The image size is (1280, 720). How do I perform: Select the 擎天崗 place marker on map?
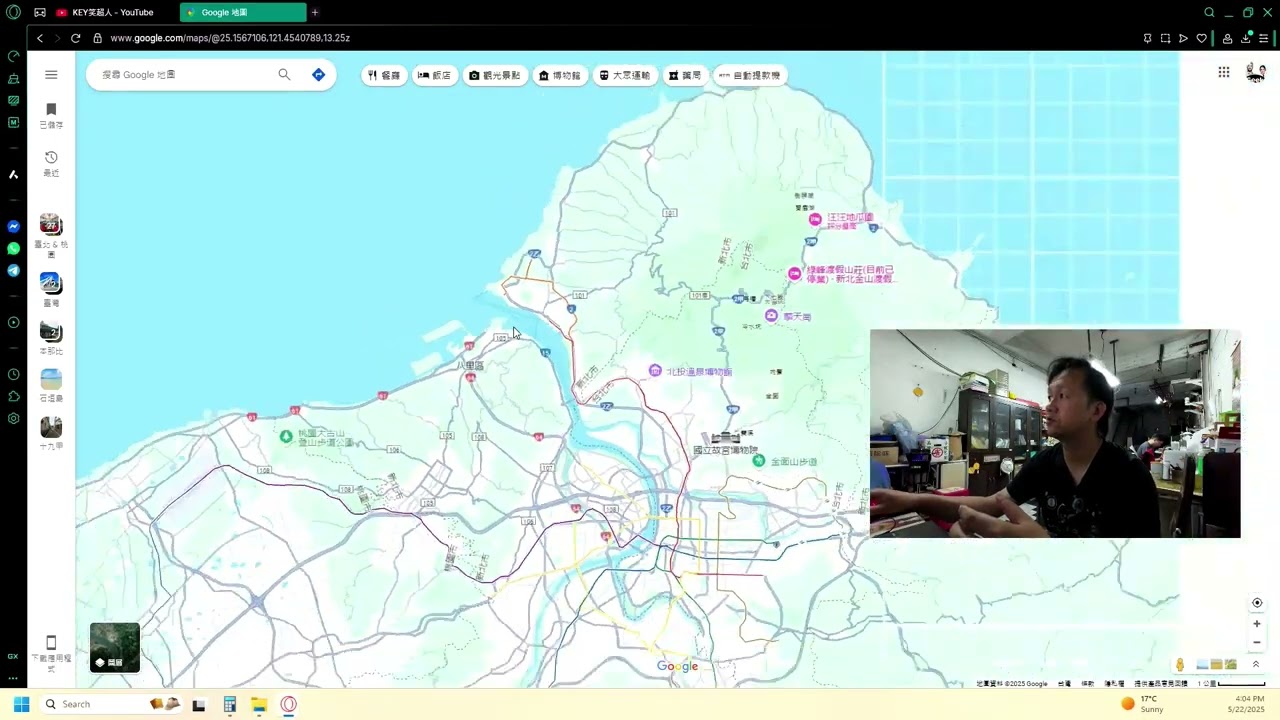click(771, 316)
